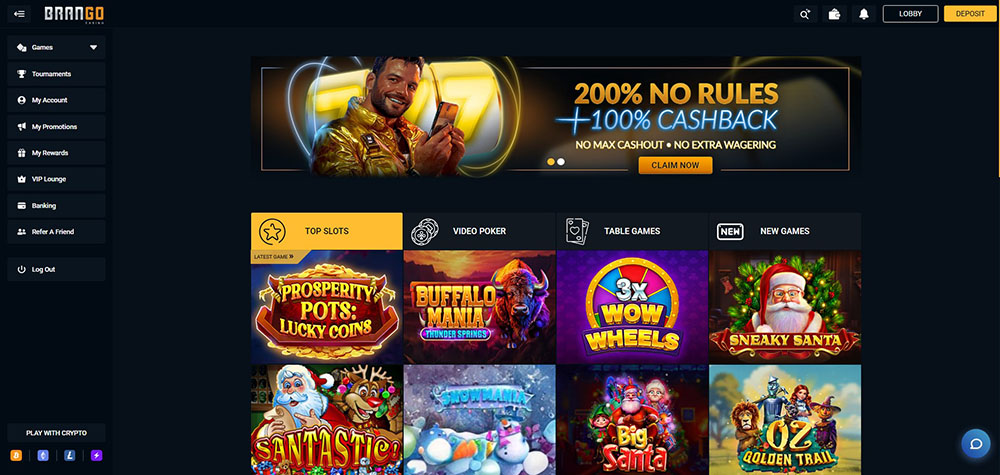The width and height of the screenshot is (1000, 475).
Task: Select first banner slide indicator dot
Action: [x=551, y=162]
